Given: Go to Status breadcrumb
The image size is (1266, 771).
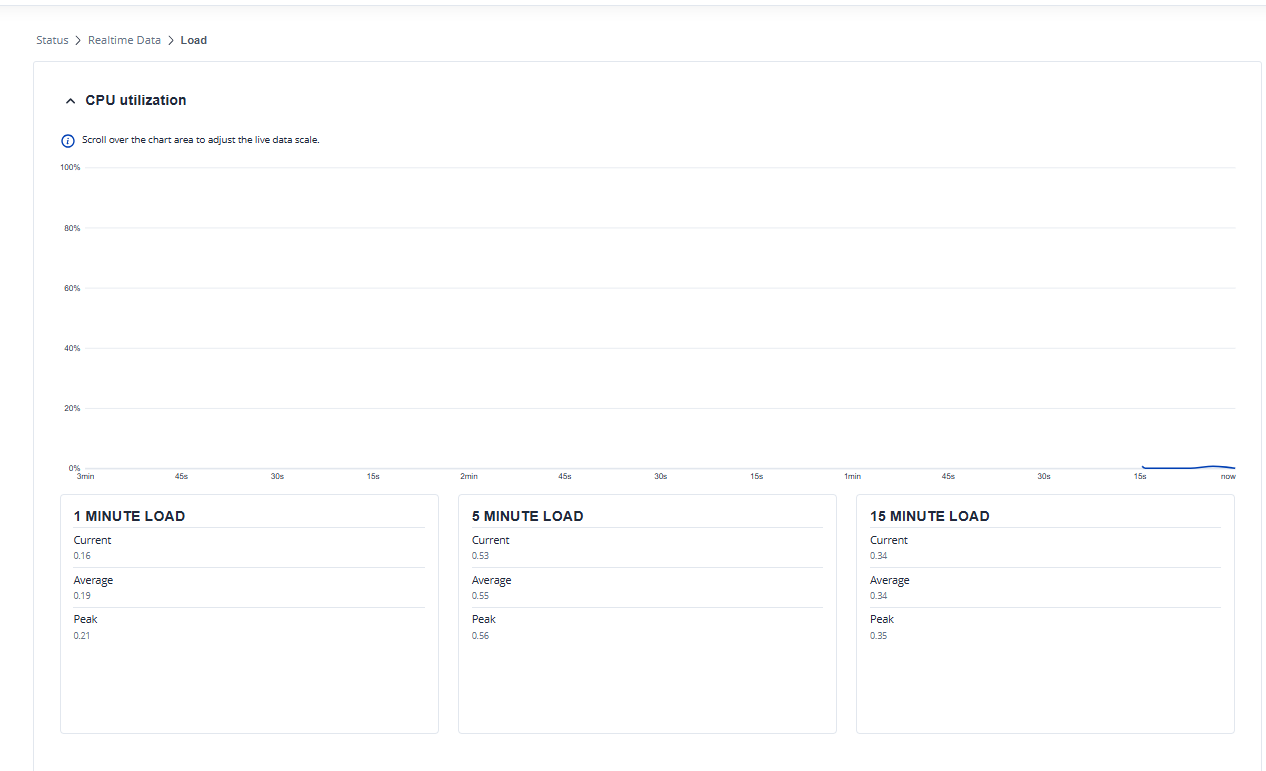Looking at the screenshot, I should coord(52,40).
